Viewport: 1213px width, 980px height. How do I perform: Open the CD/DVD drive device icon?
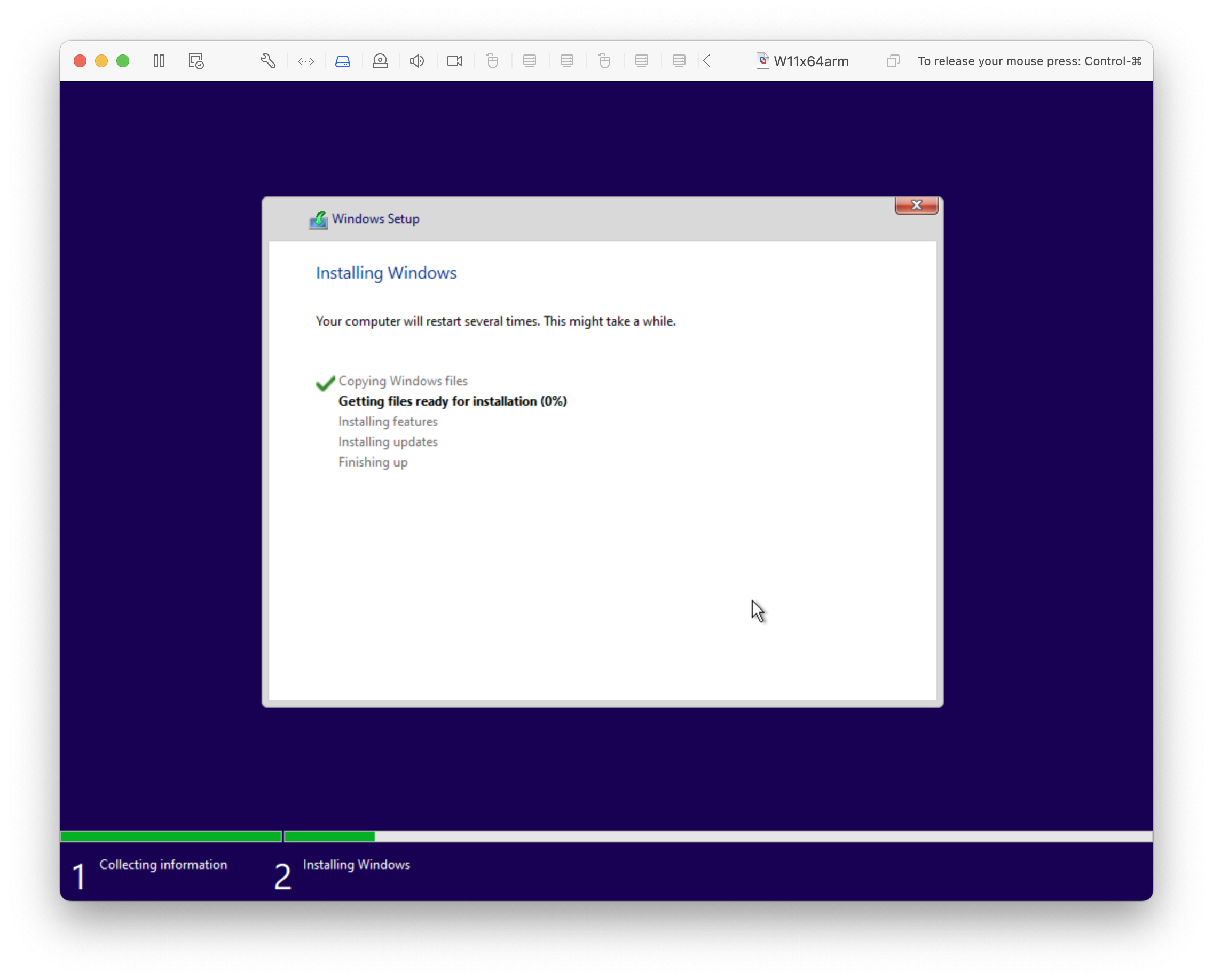click(380, 60)
